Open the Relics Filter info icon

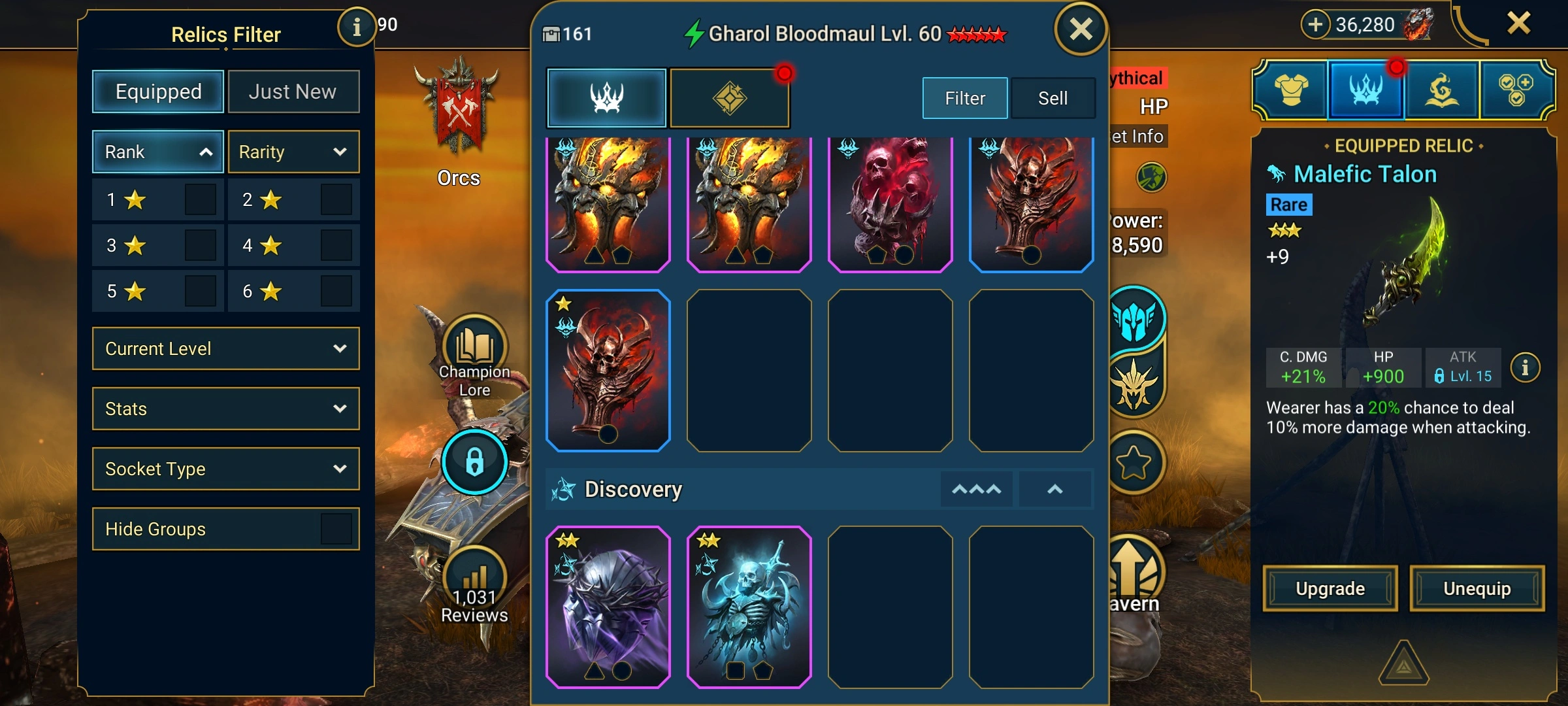click(356, 27)
